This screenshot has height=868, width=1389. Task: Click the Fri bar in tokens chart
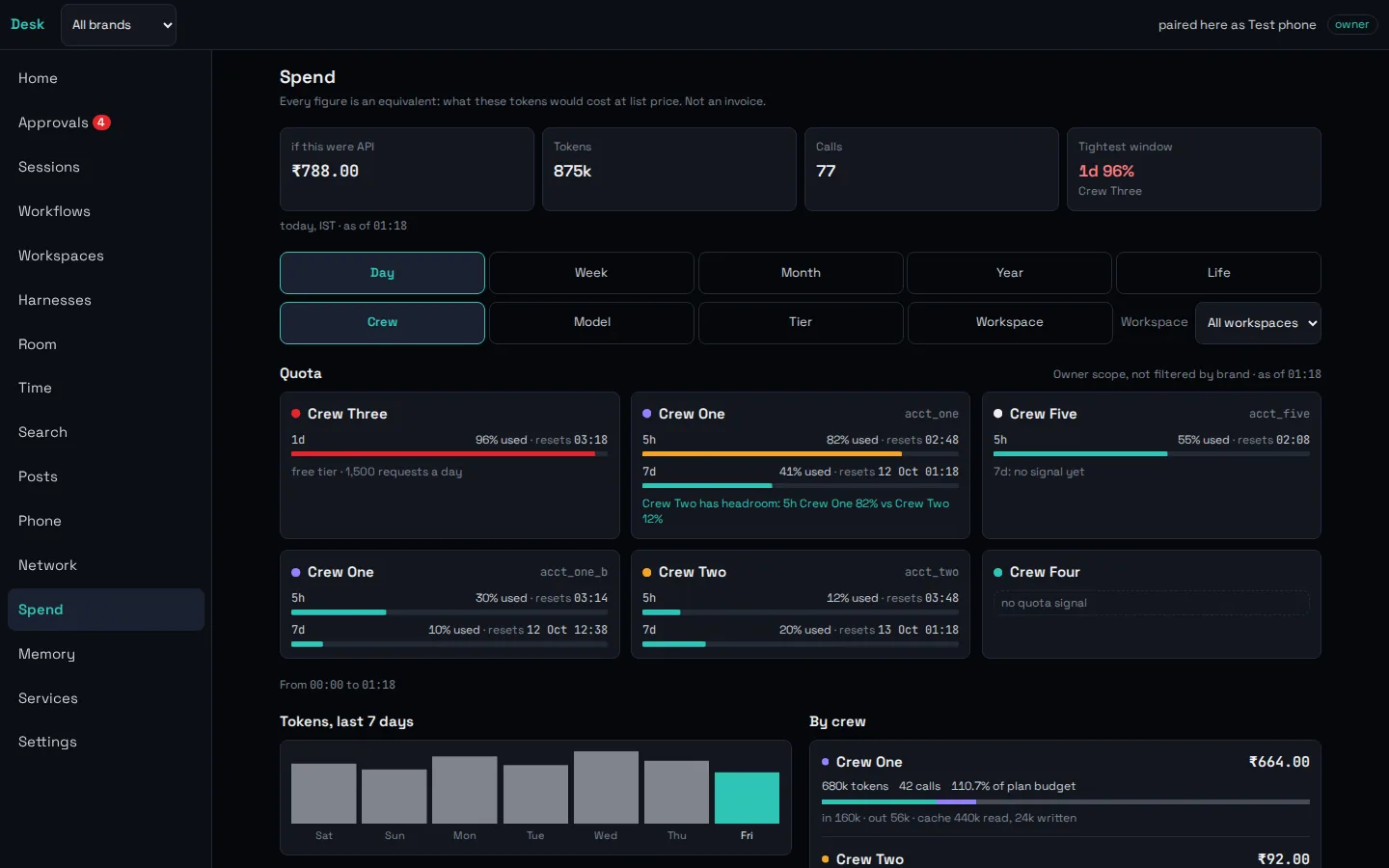(x=747, y=798)
